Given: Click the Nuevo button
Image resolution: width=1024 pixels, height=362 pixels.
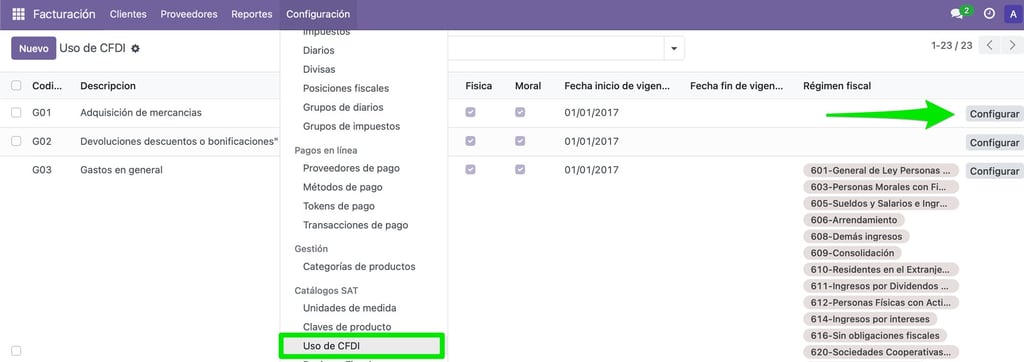Looking at the screenshot, I should point(33,48).
